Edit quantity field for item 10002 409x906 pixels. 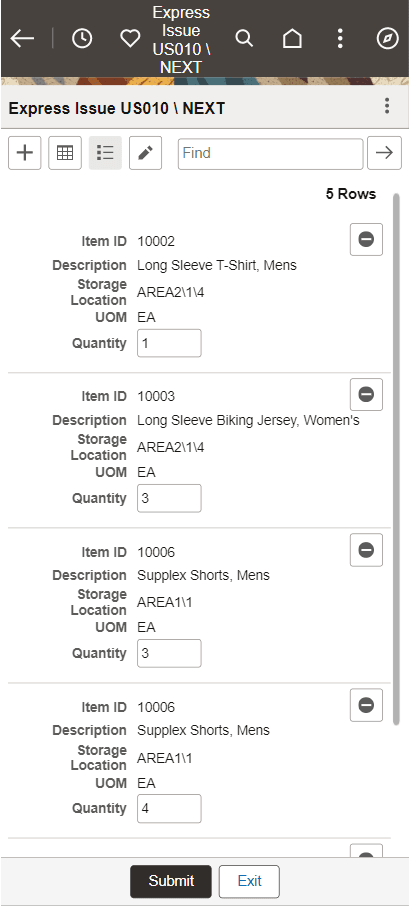click(x=169, y=343)
